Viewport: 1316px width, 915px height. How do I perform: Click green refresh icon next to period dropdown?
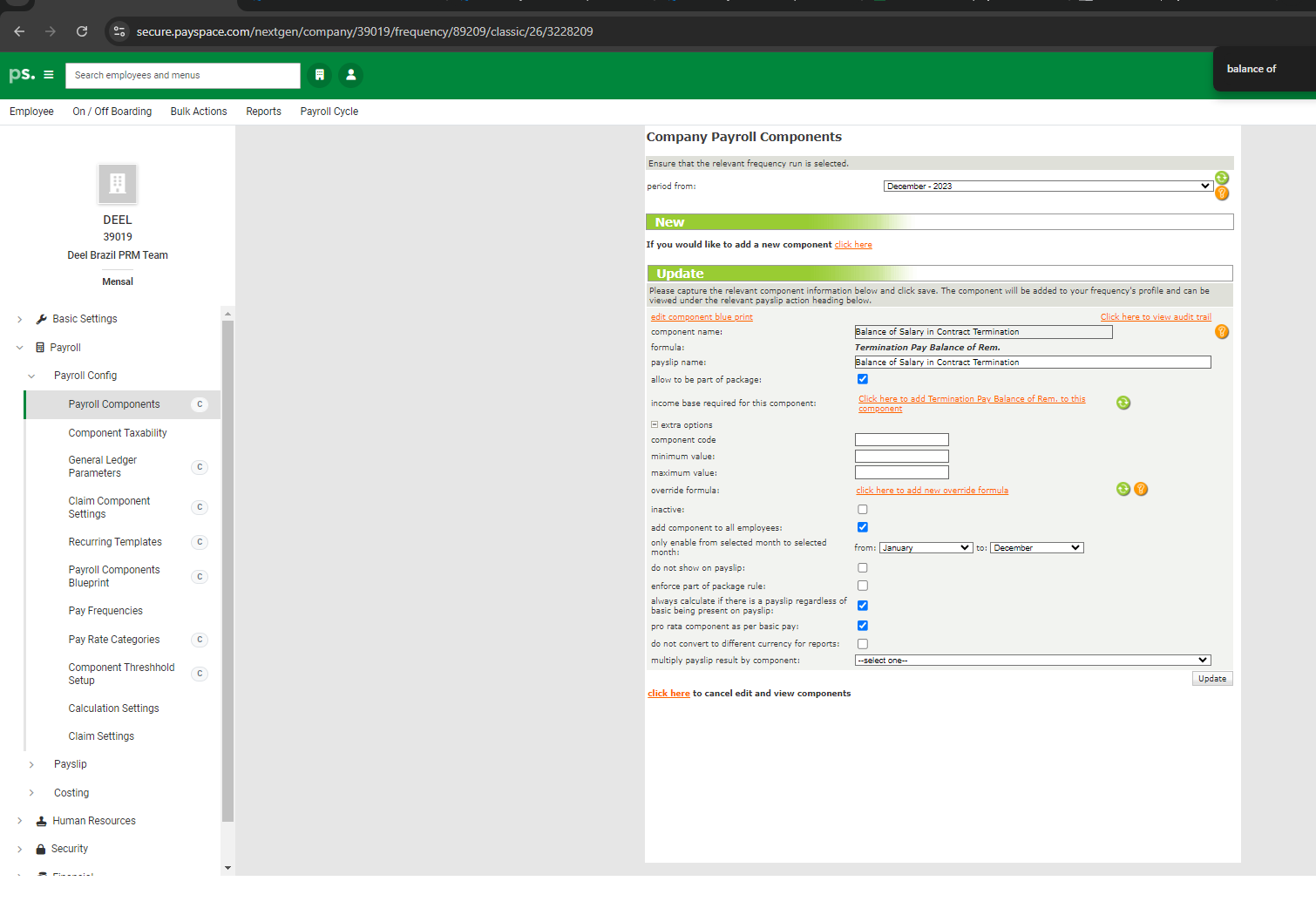pyautogui.click(x=1222, y=178)
